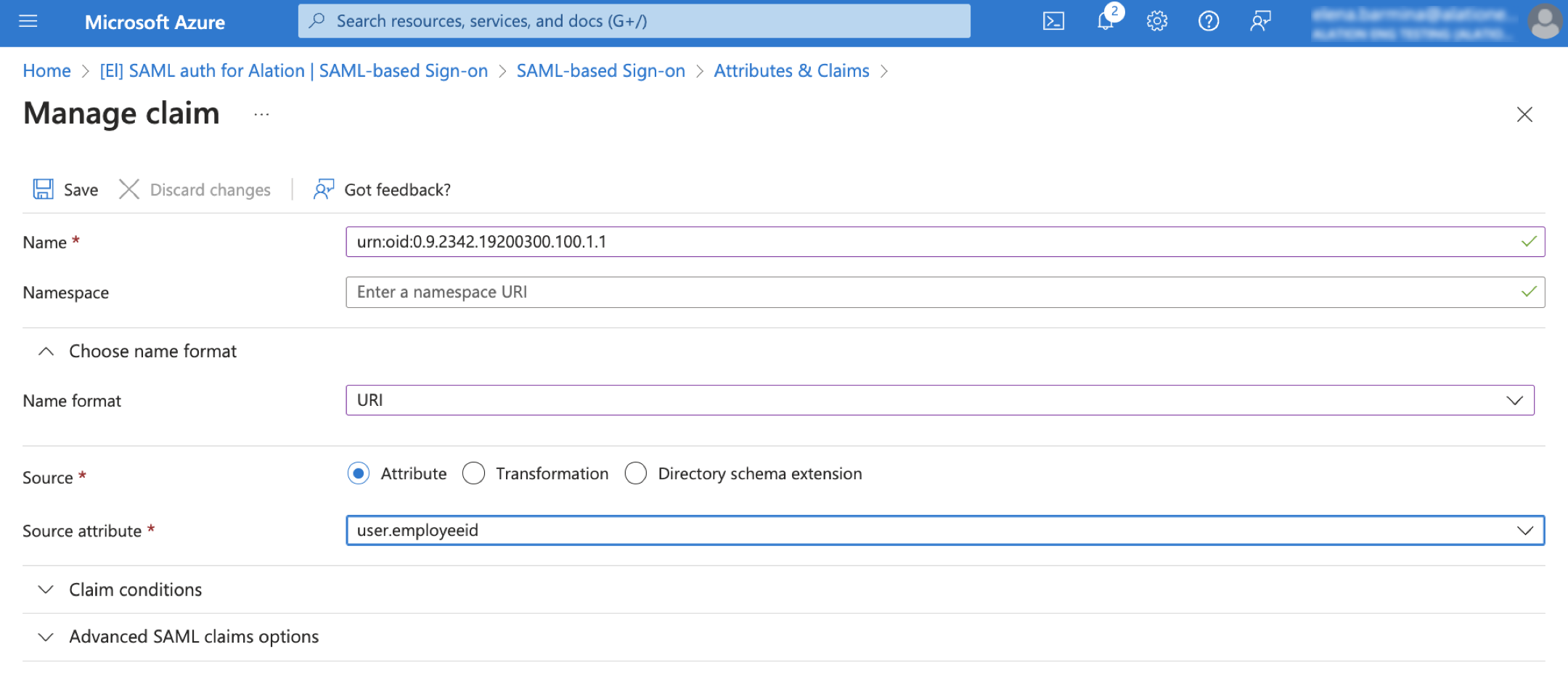This screenshot has width=1568, height=684.
Task: Focus the Namespace URI input field
Action: 945,292
